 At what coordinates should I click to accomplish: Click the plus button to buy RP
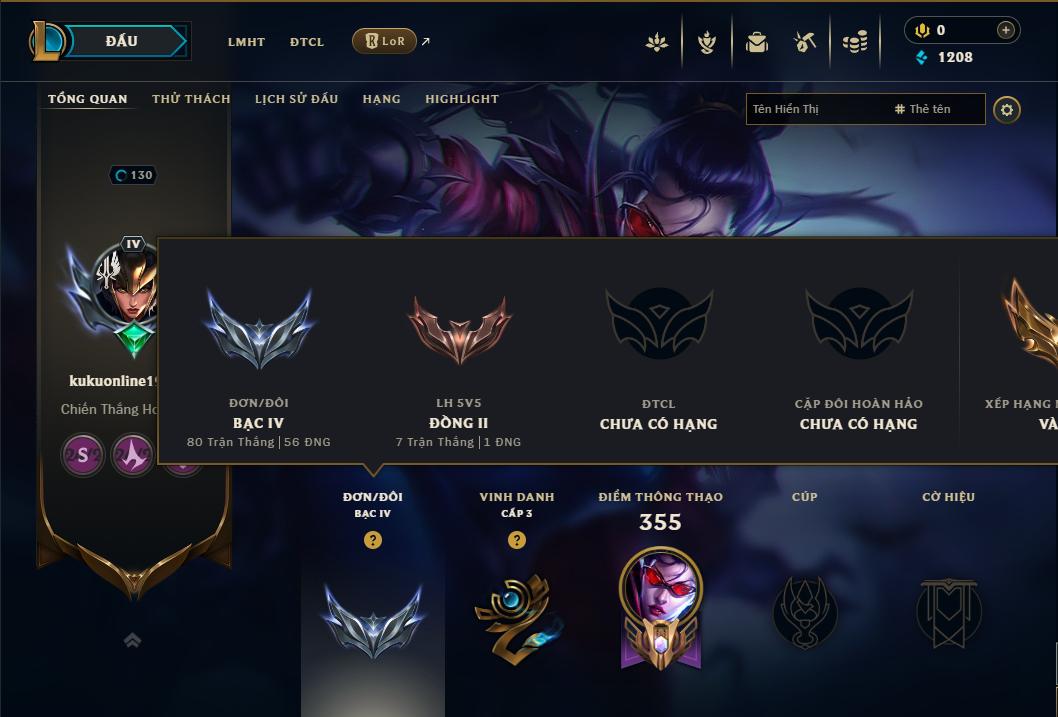coord(1005,30)
